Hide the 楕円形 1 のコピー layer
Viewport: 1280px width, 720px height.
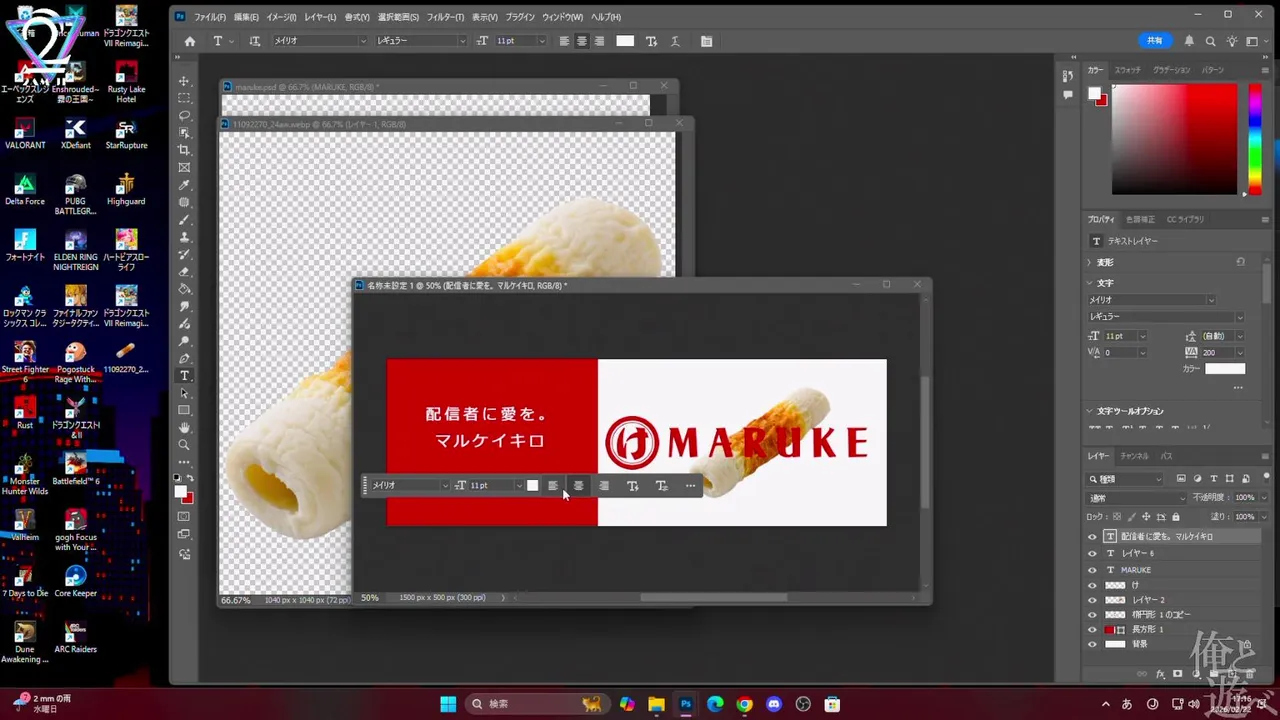coord(1092,615)
